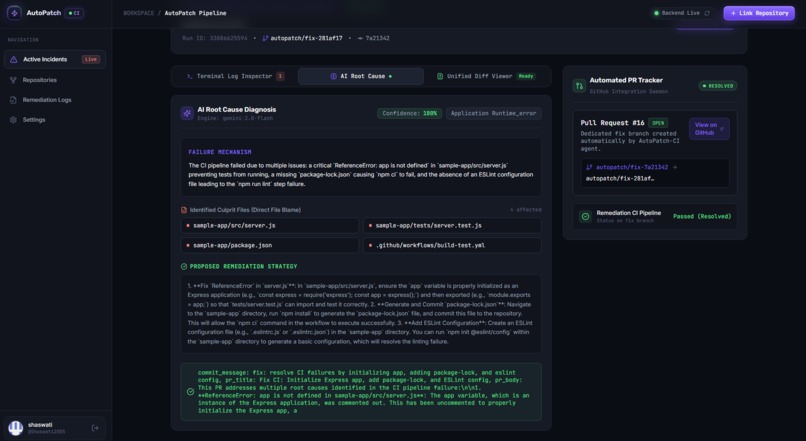
Task: Click the commit icon before 7a21342
Action: [x=360, y=38]
